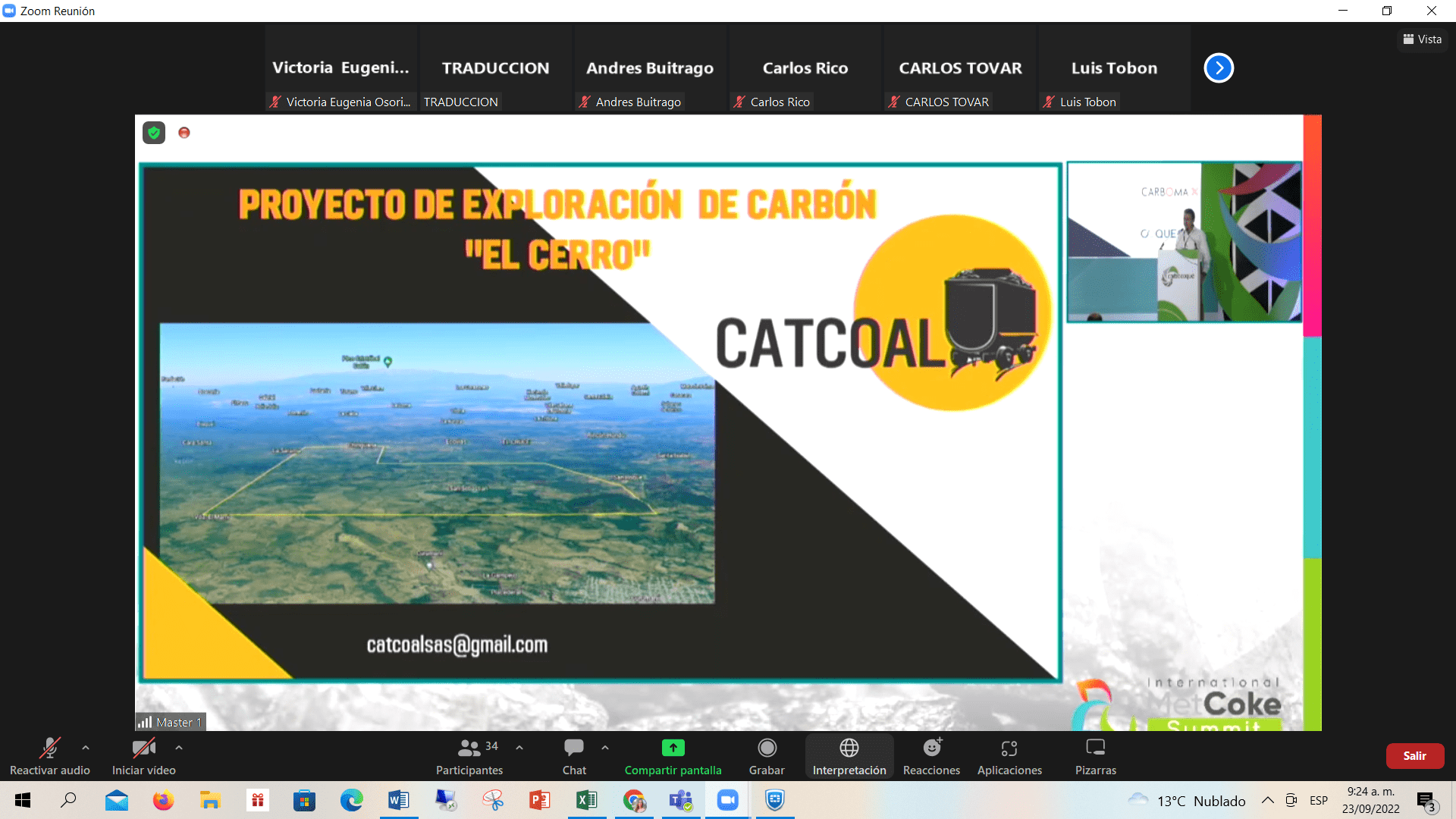The height and width of the screenshot is (819, 1456).
Task: Click Zoom icon in taskbar
Action: coord(728,800)
